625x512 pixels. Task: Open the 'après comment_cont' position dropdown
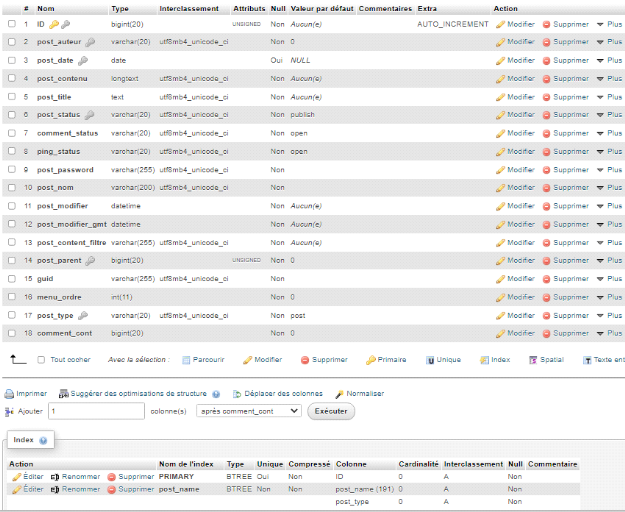(x=249, y=411)
